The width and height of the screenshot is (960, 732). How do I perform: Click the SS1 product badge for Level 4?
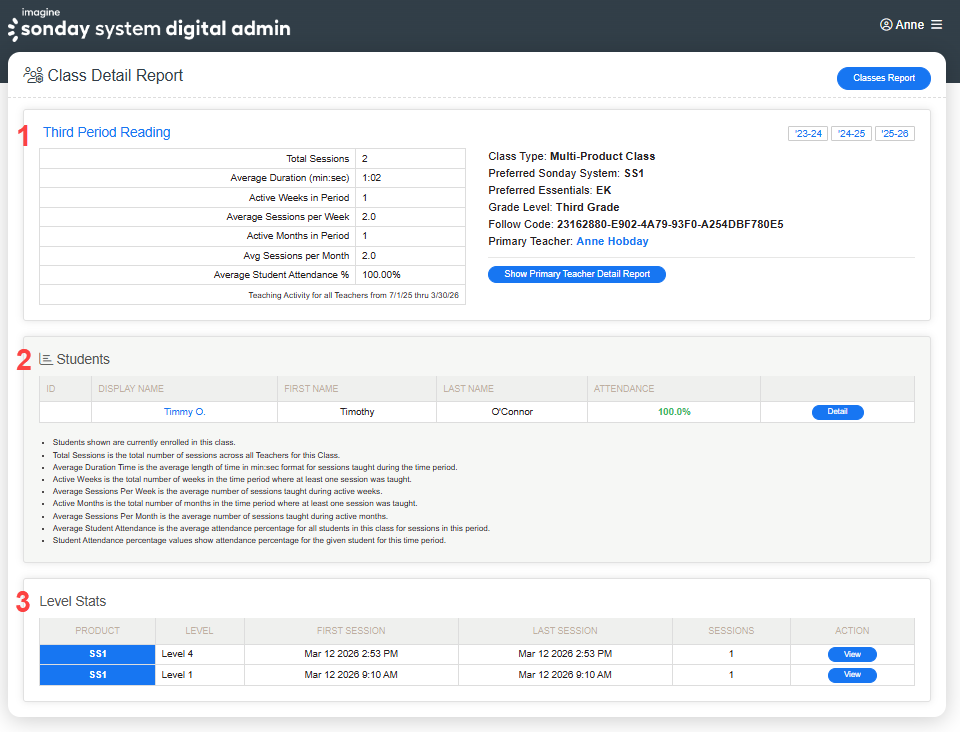click(98, 654)
